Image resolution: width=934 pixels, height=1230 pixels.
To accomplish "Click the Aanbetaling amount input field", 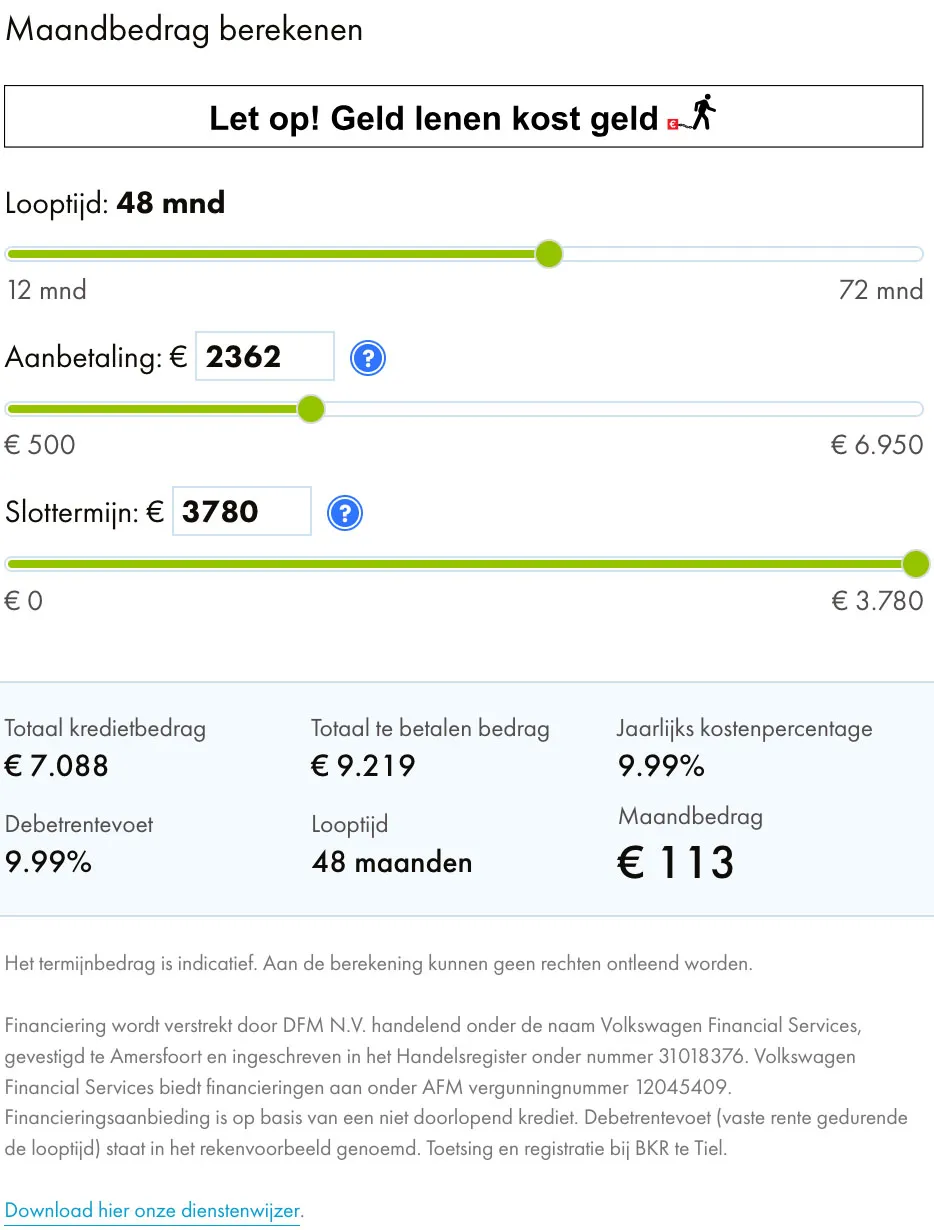I will pos(265,357).
